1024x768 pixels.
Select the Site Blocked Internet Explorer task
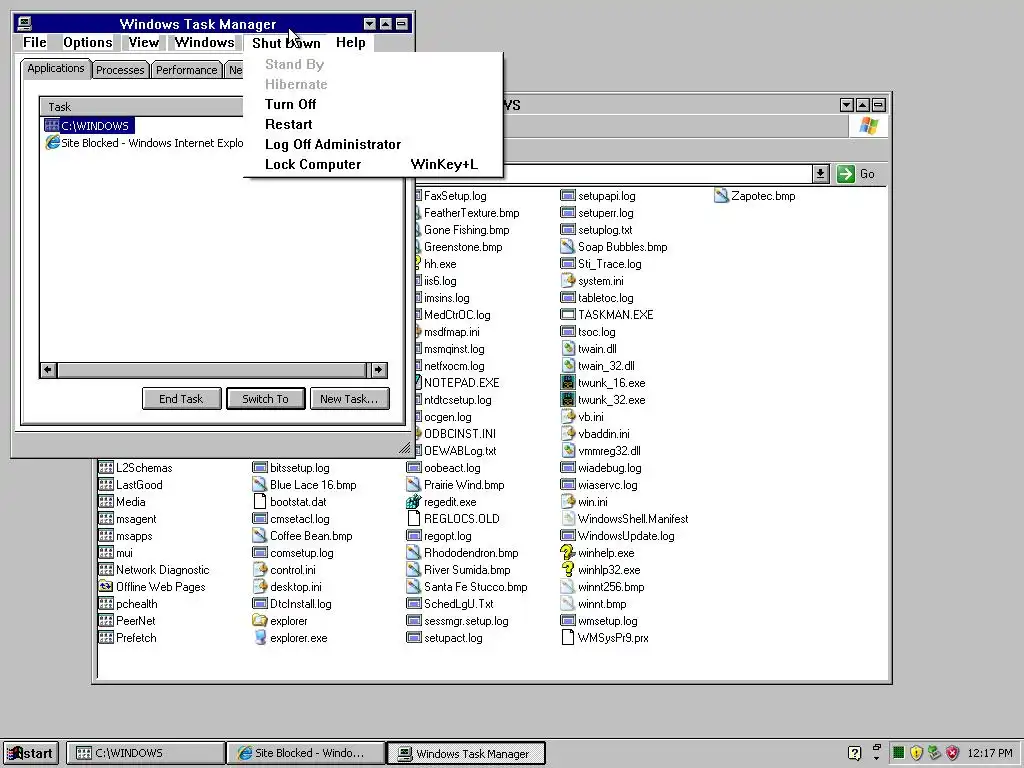[144, 143]
